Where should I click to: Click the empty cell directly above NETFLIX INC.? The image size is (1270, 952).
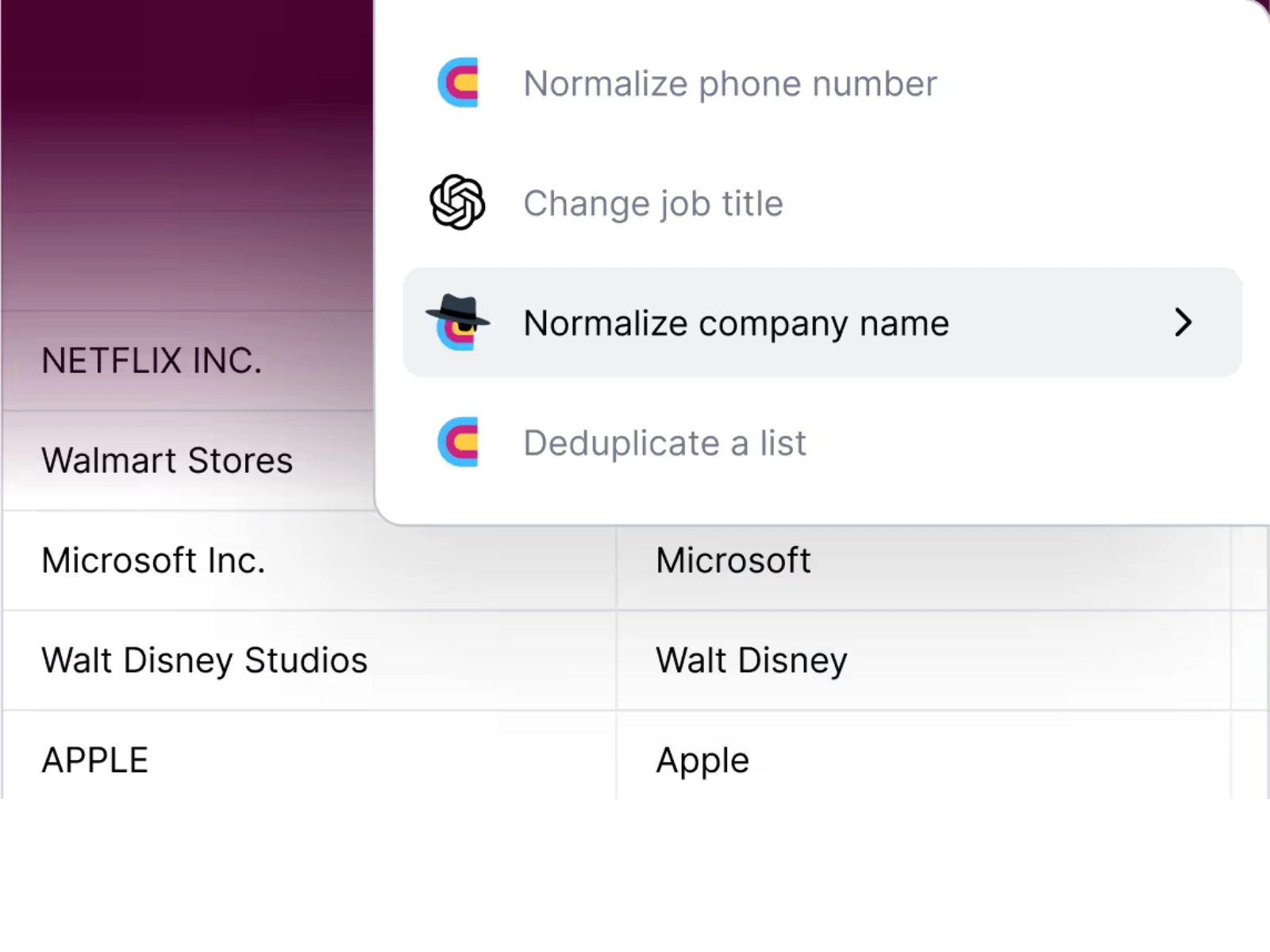pyautogui.click(x=187, y=261)
